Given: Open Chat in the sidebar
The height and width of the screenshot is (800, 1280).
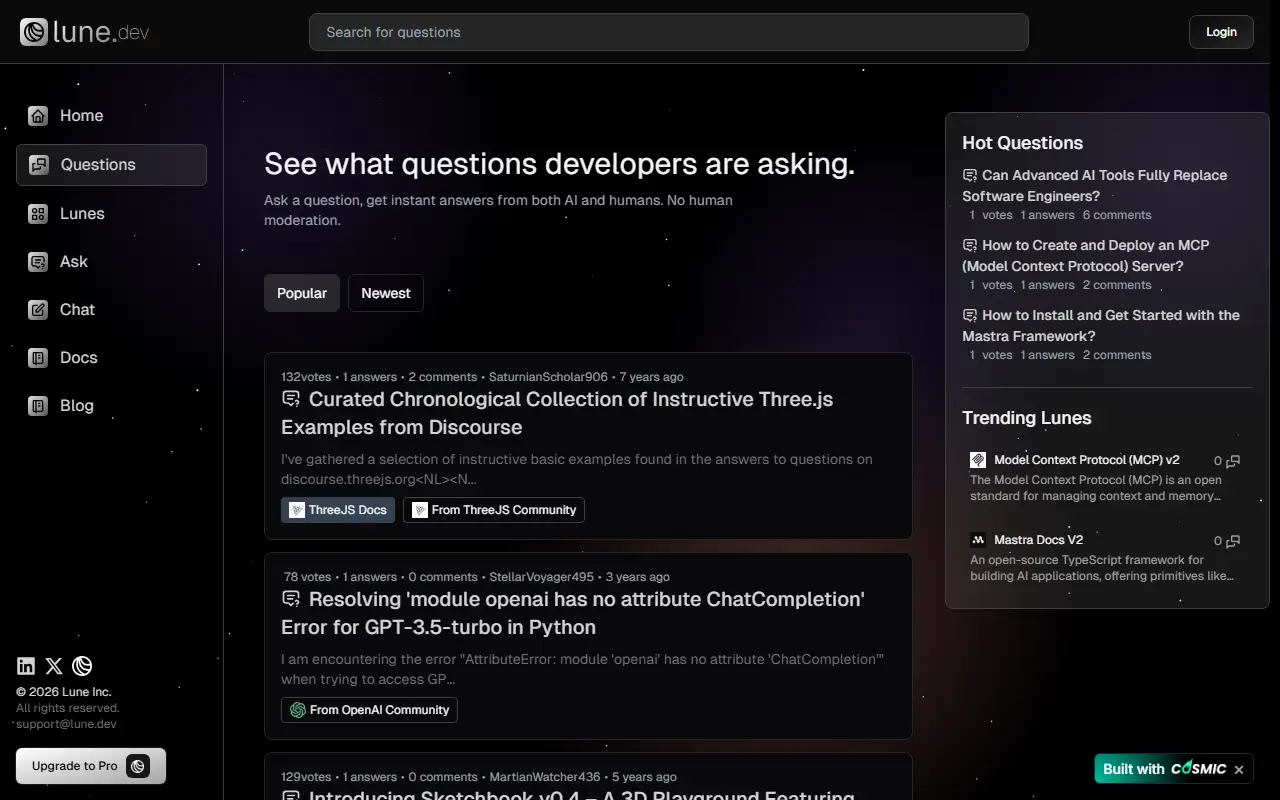Looking at the screenshot, I should [x=111, y=310].
